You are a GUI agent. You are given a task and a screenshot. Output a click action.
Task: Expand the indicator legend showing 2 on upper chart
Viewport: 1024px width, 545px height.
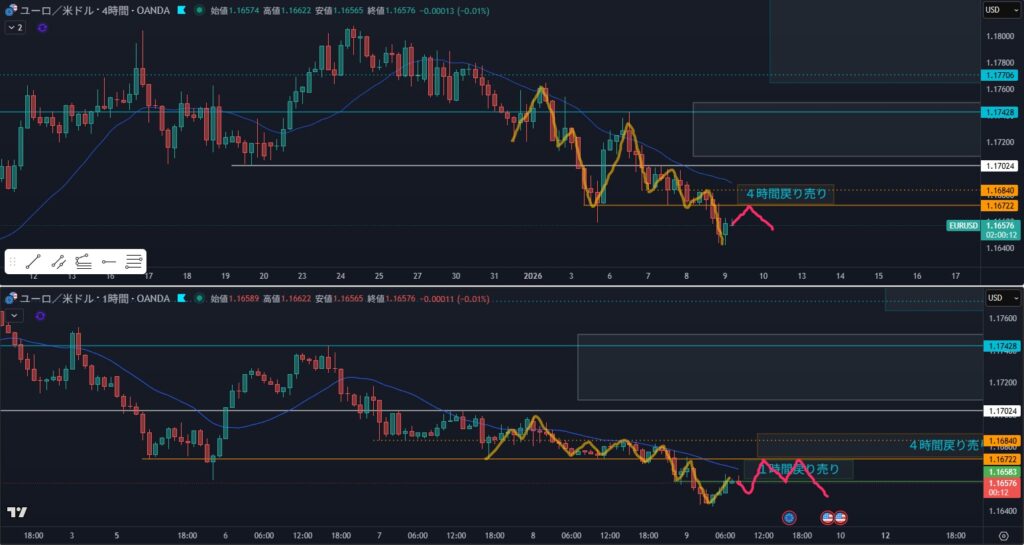click(x=15, y=28)
